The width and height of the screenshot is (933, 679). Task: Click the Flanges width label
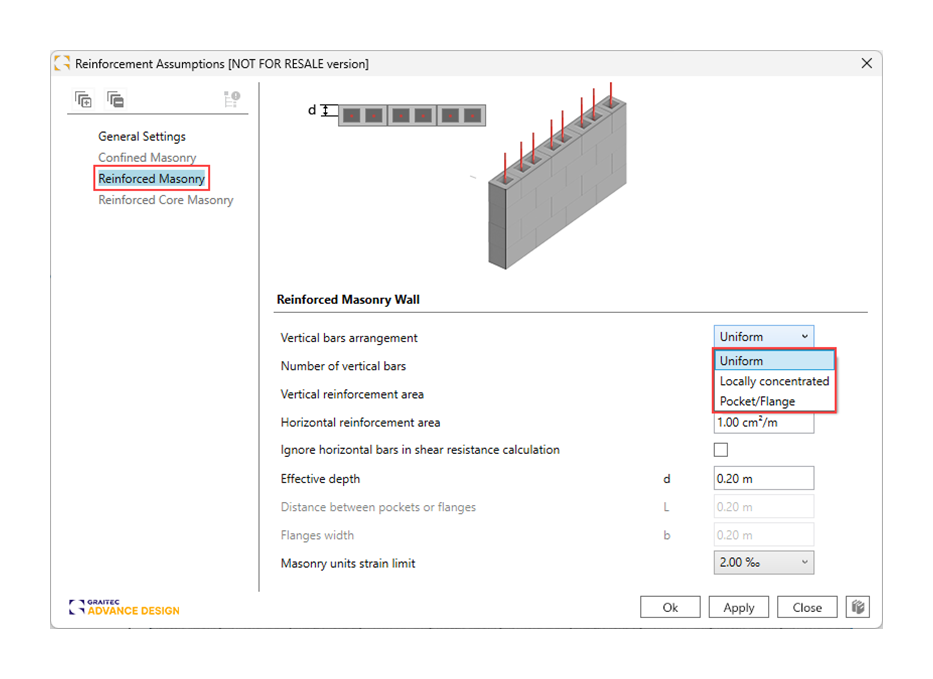pyautogui.click(x=317, y=535)
